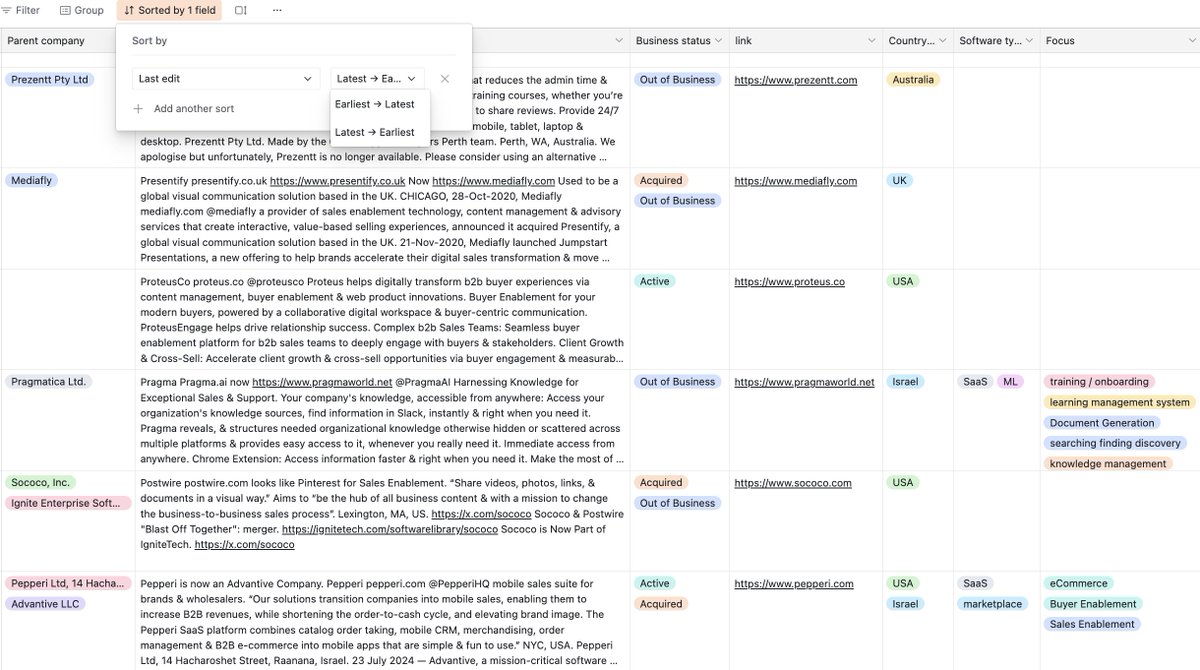1200x670 pixels.
Task: Open the row height icon in toolbar
Action: (241, 10)
